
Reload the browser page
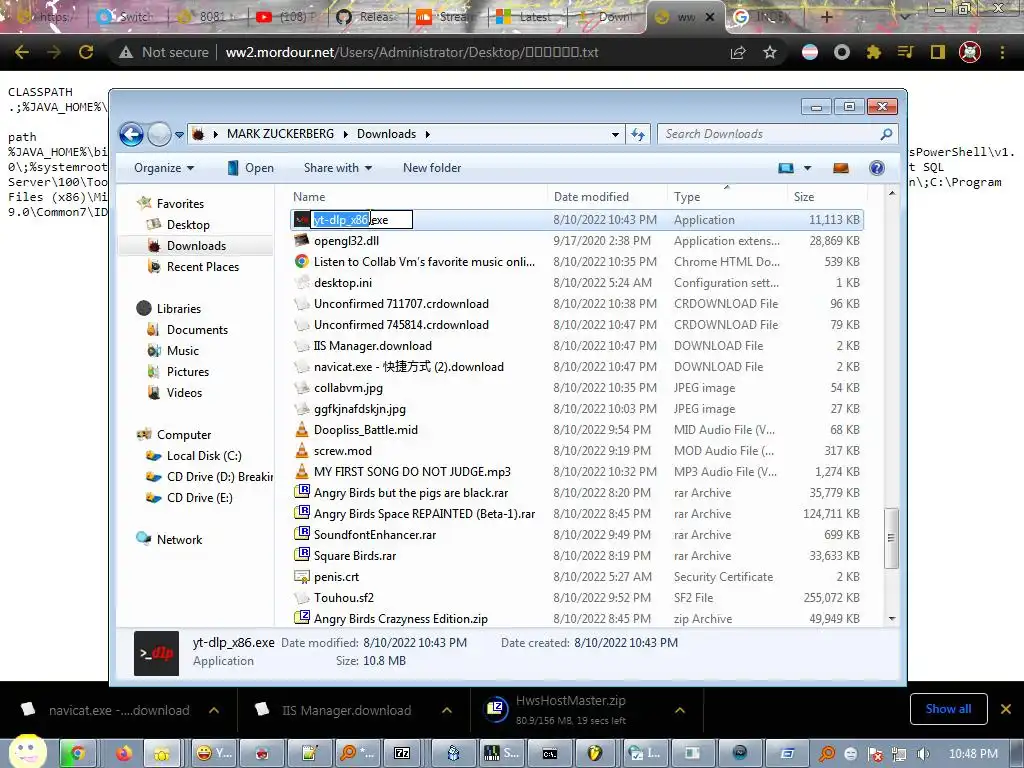tap(86, 52)
